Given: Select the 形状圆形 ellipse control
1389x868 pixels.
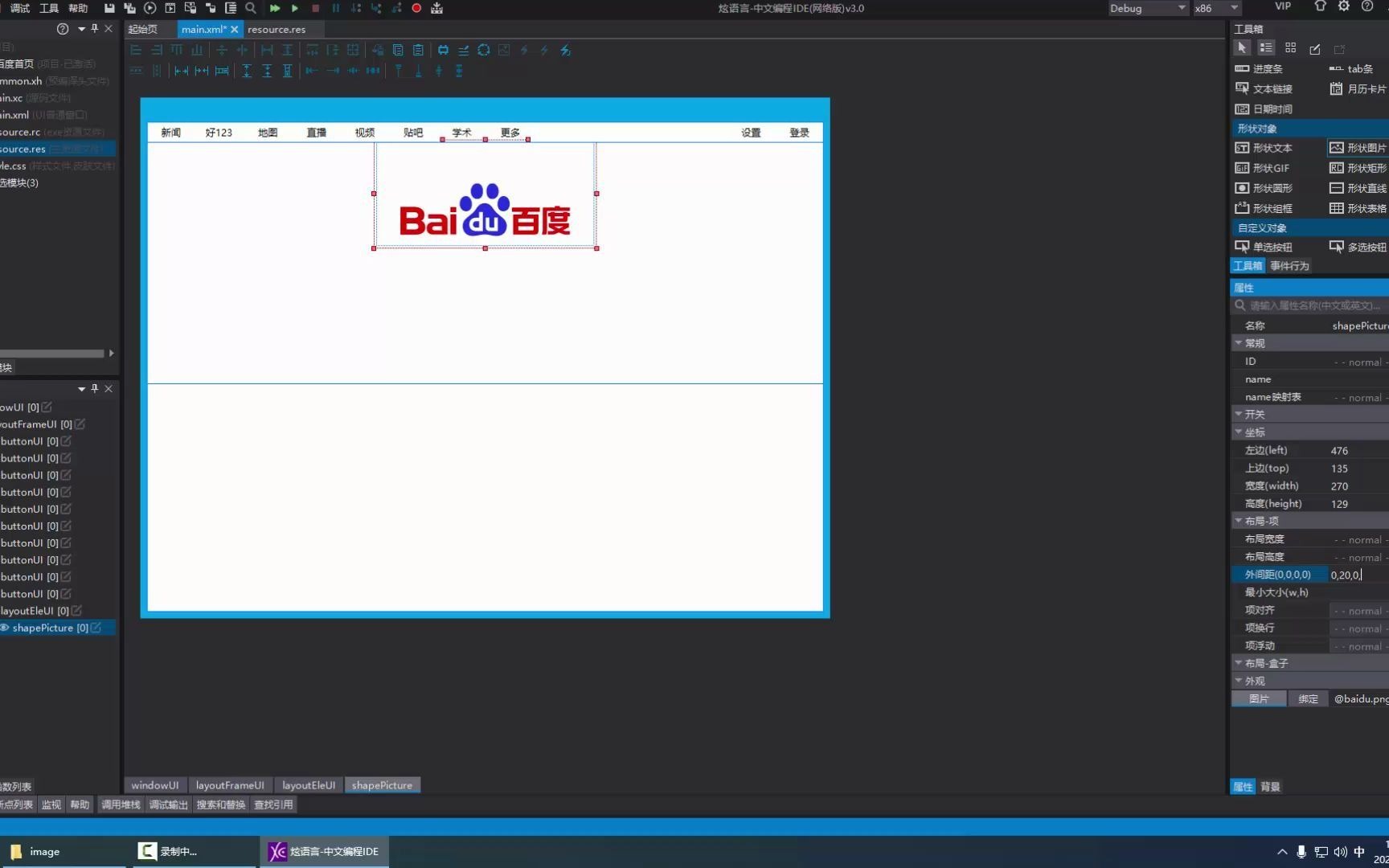Looking at the screenshot, I should 1264,188.
